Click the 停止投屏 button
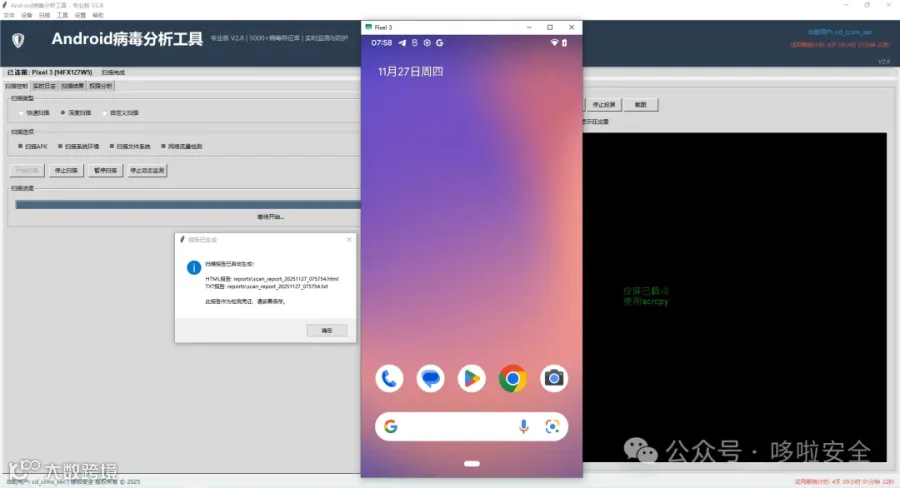 (x=603, y=104)
